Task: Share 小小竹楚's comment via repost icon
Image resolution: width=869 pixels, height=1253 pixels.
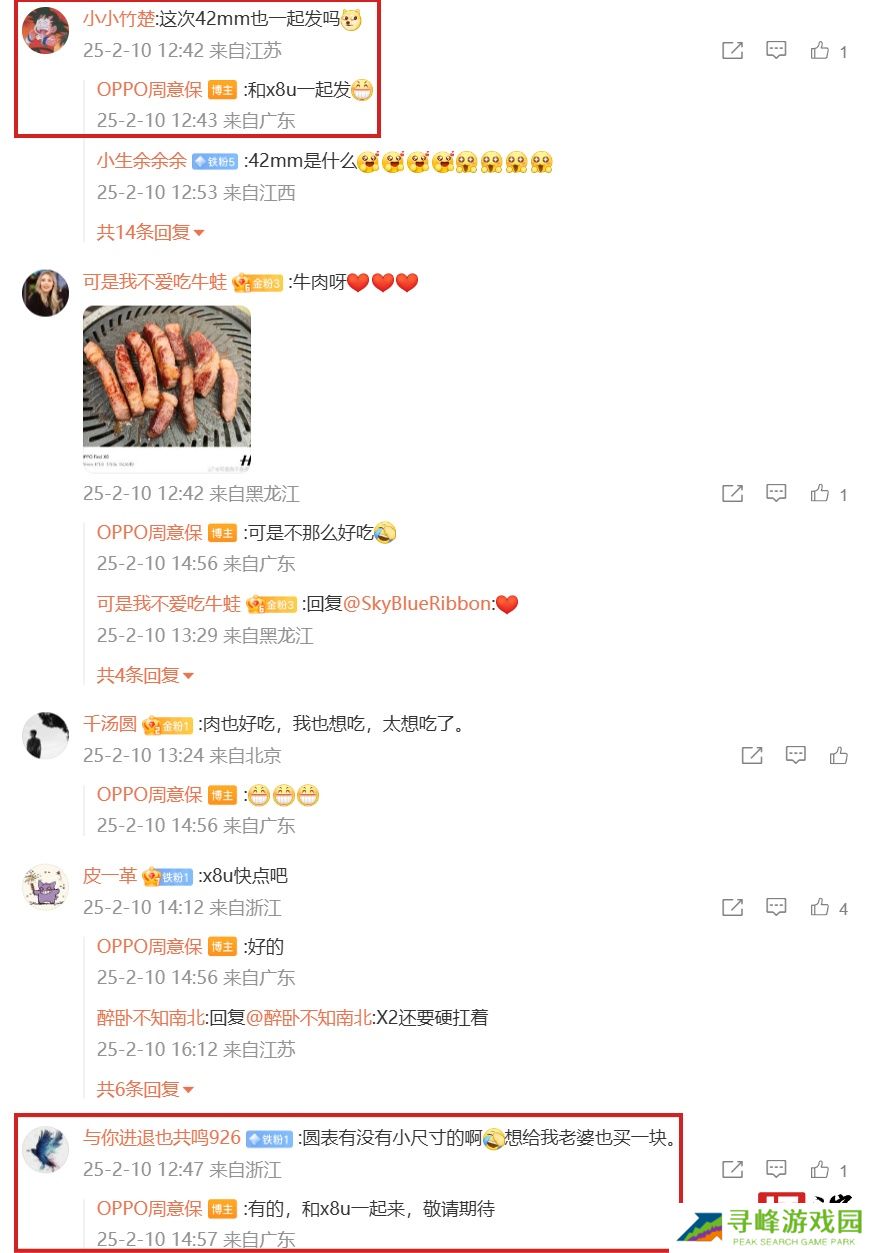Action: (733, 50)
